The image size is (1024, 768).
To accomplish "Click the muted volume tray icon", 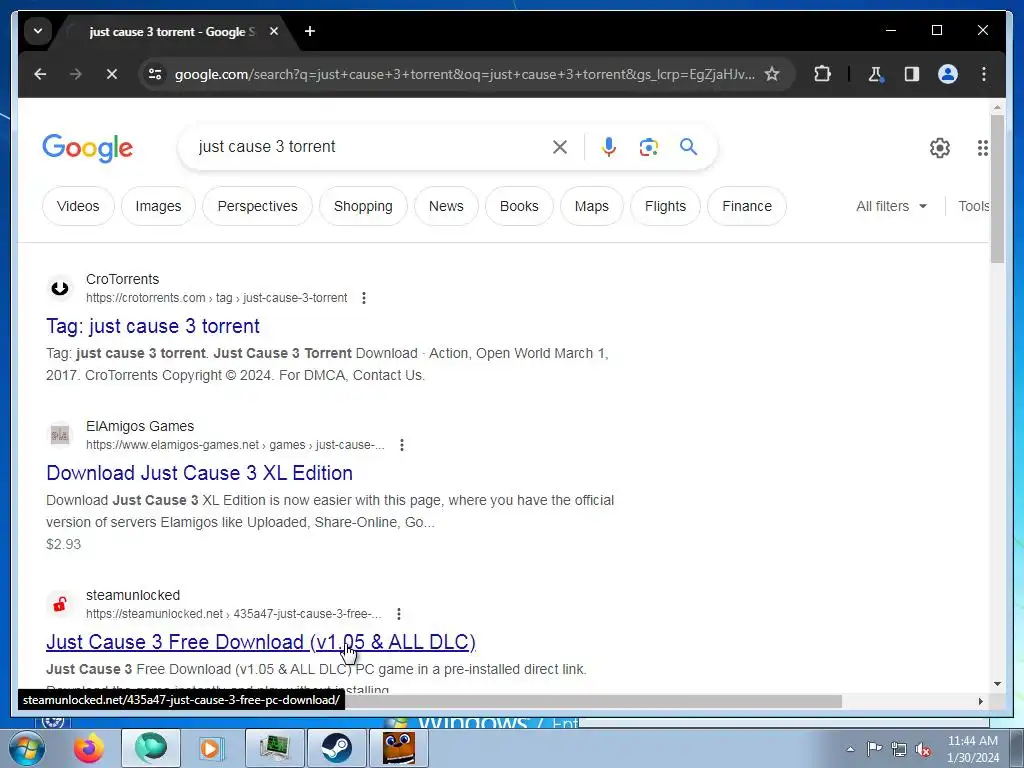I will click(x=923, y=749).
